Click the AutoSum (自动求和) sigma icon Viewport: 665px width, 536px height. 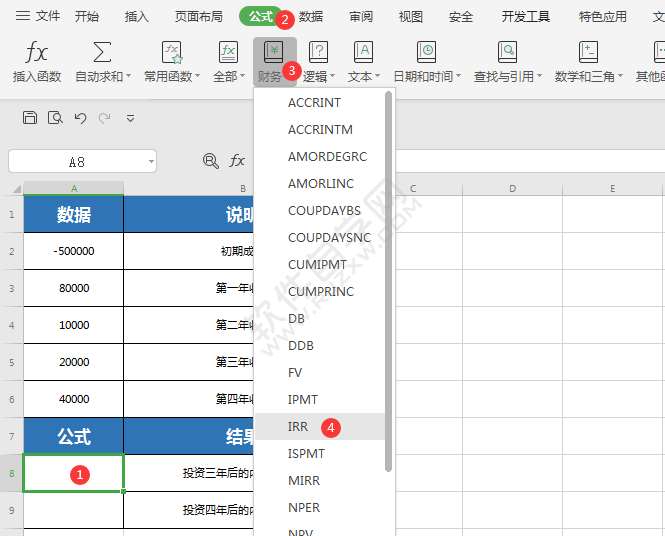pos(102,52)
